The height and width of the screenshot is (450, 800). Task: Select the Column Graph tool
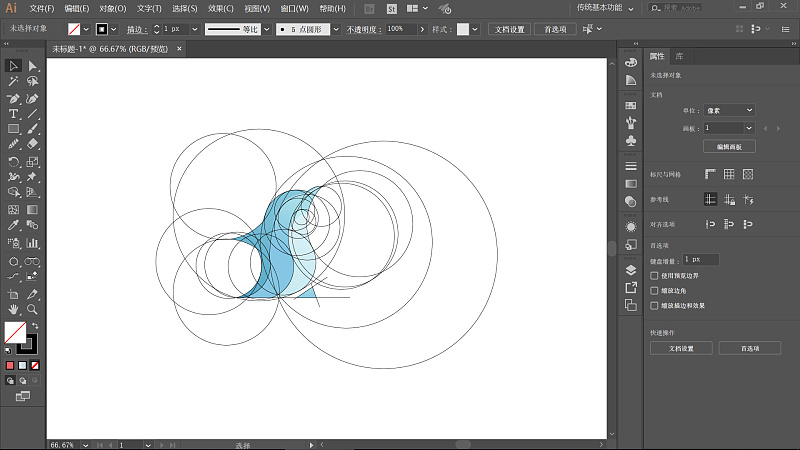click(33, 243)
